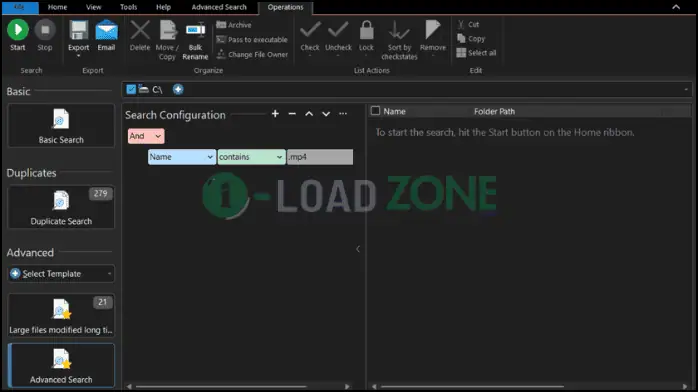Click the Check list action icon
The height and width of the screenshot is (392, 698).
[x=310, y=30]
